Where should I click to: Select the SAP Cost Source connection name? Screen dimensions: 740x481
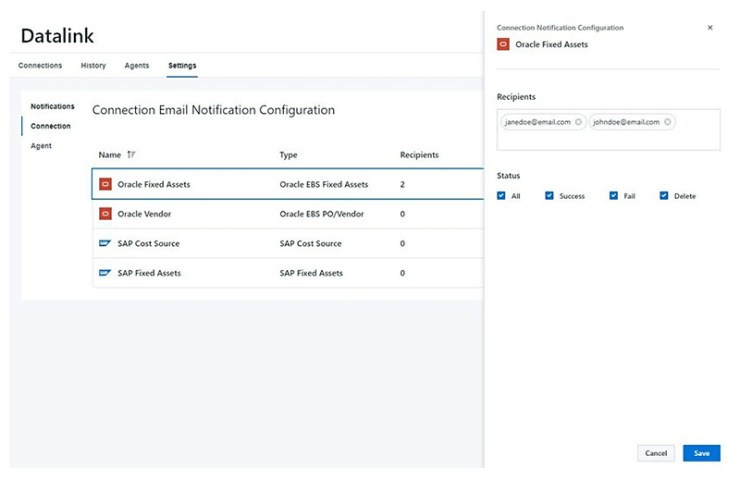coord(149,244)
